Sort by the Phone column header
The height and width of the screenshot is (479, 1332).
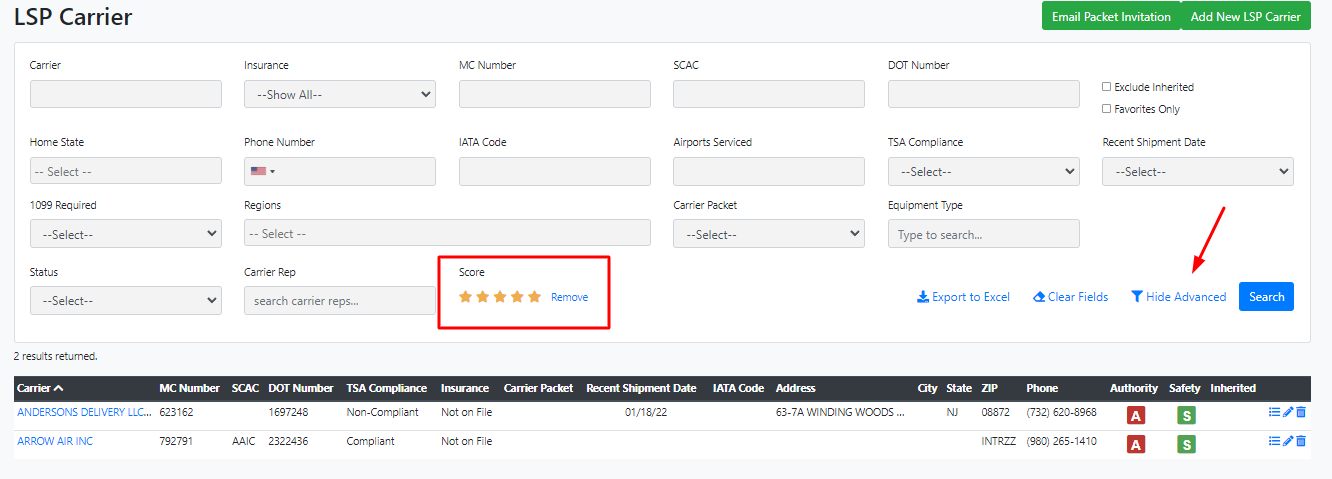[x=1042, y=388]
